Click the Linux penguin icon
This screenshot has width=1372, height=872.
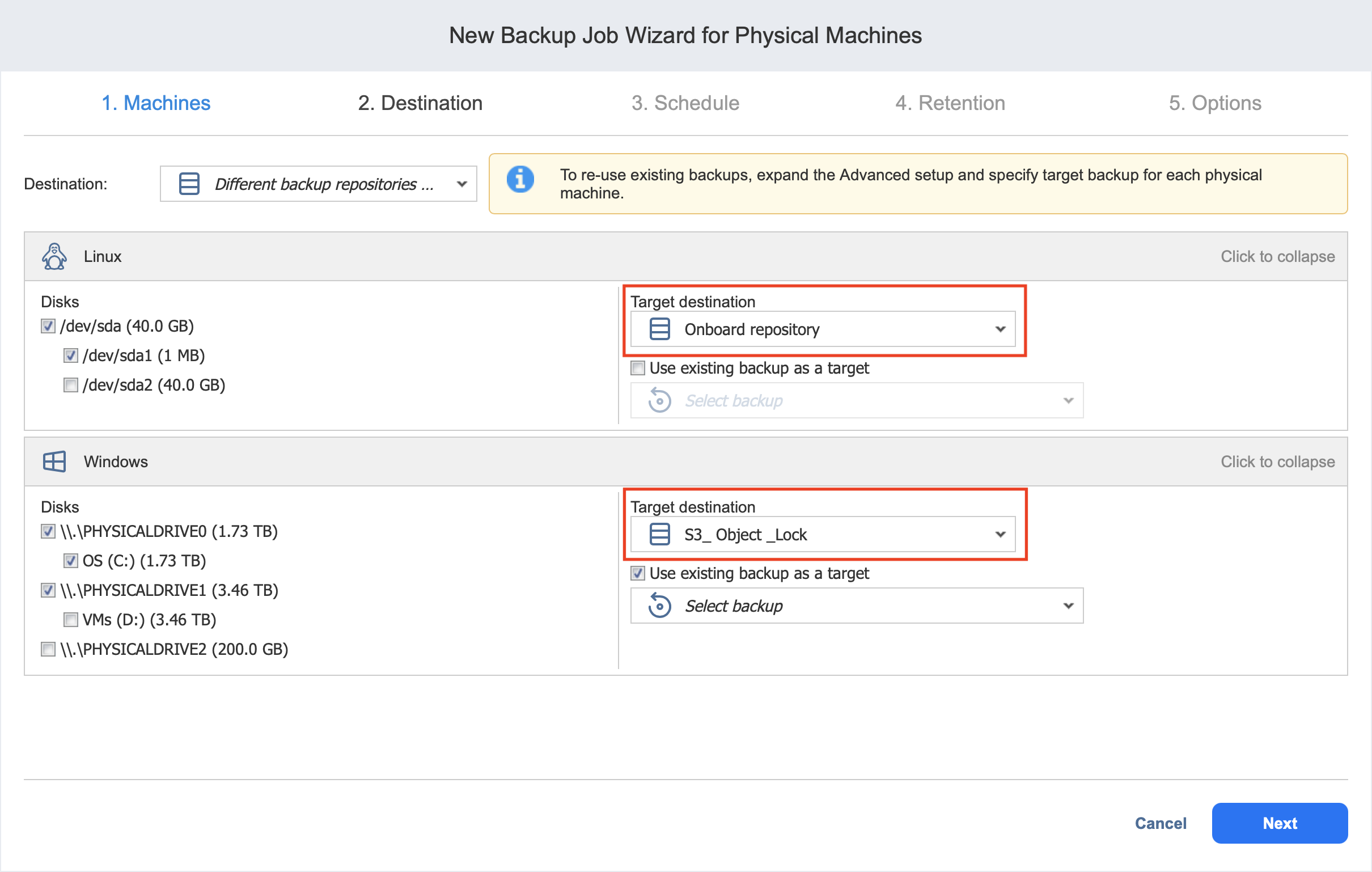[x=54, y=256]
